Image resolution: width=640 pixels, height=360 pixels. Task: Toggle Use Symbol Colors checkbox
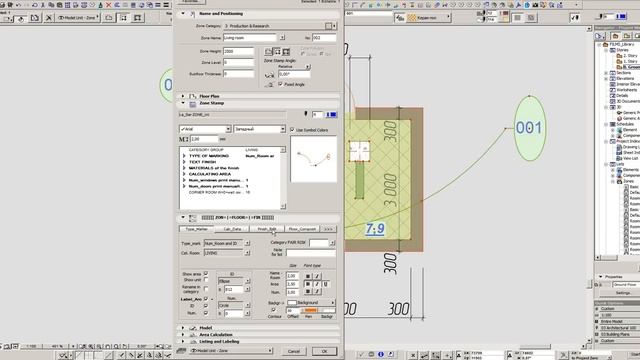click(x=292, y=130)
